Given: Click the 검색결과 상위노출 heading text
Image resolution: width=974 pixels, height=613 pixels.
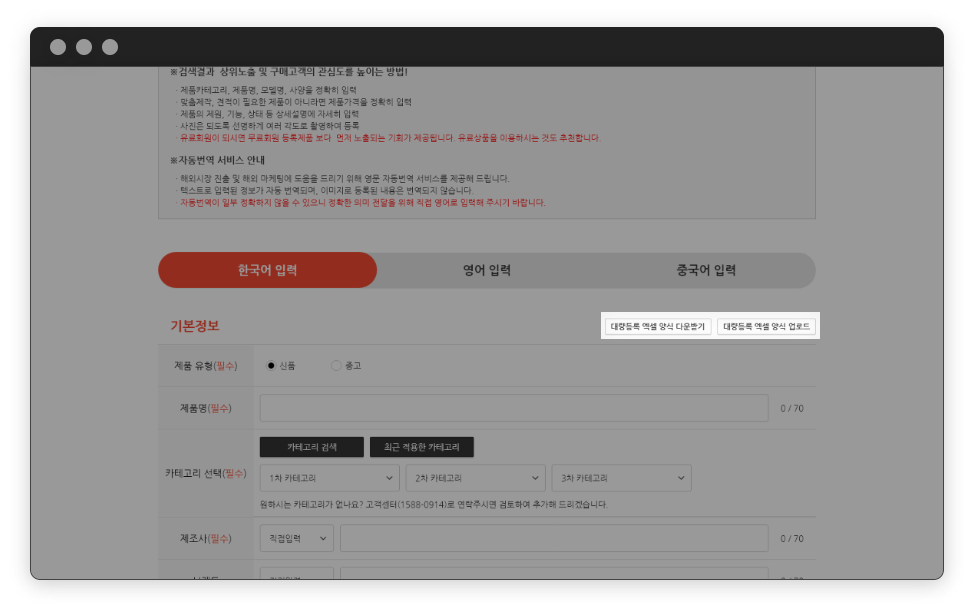Looking at the screenshot, I should click(289, 72).
